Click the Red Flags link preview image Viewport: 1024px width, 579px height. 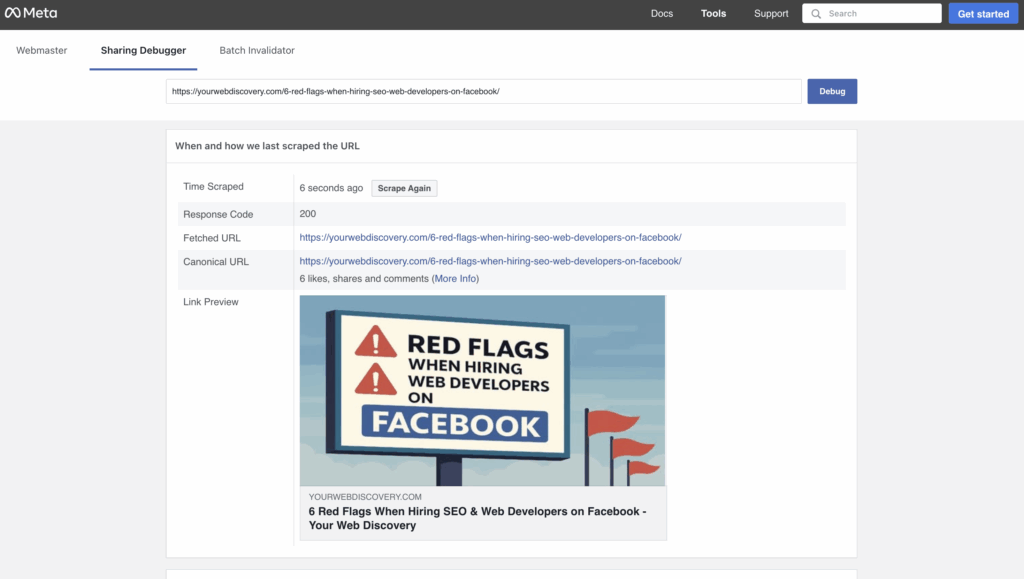(x=482, y=390)
